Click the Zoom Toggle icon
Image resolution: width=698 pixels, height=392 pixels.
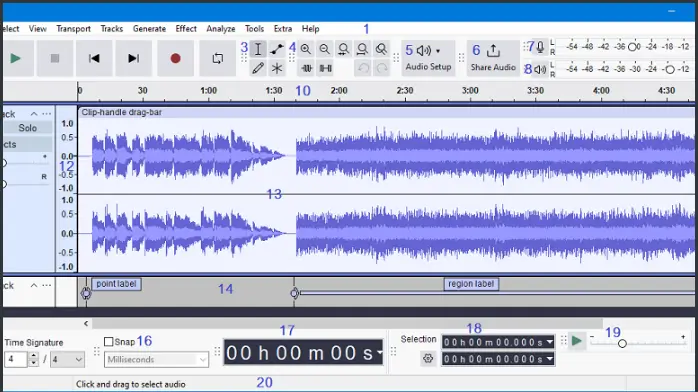click(381, 49)
